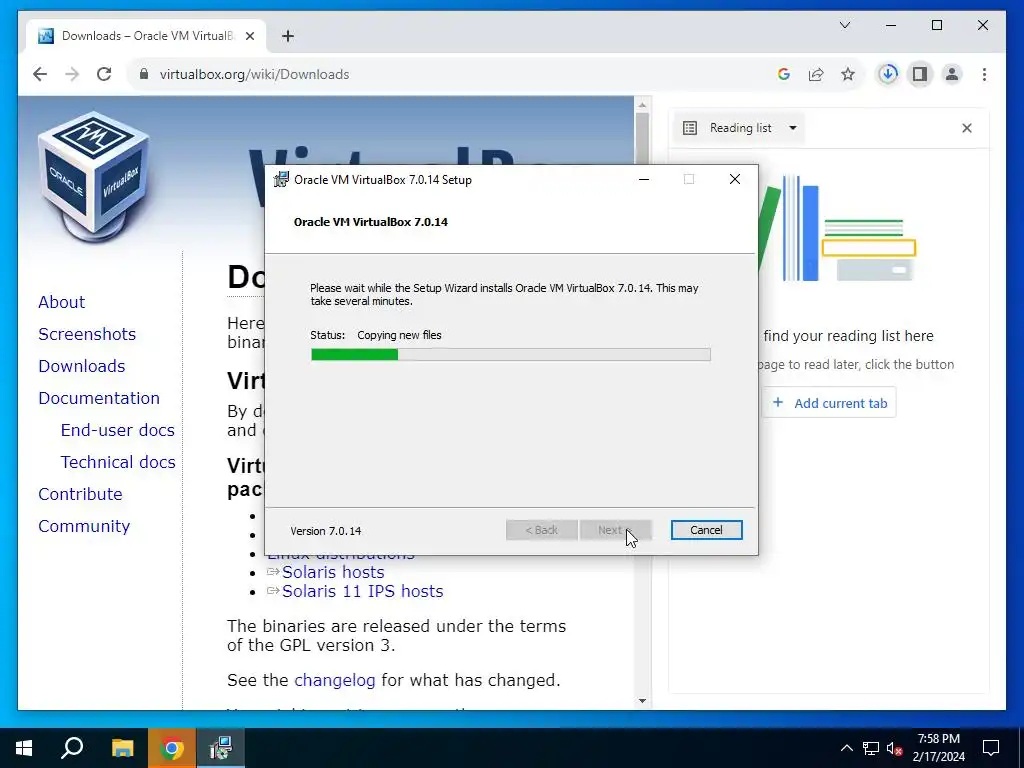This screenshot has height=768, width=1024.
Task: Open the Contribute sidebar link
Action: [80, 494]
